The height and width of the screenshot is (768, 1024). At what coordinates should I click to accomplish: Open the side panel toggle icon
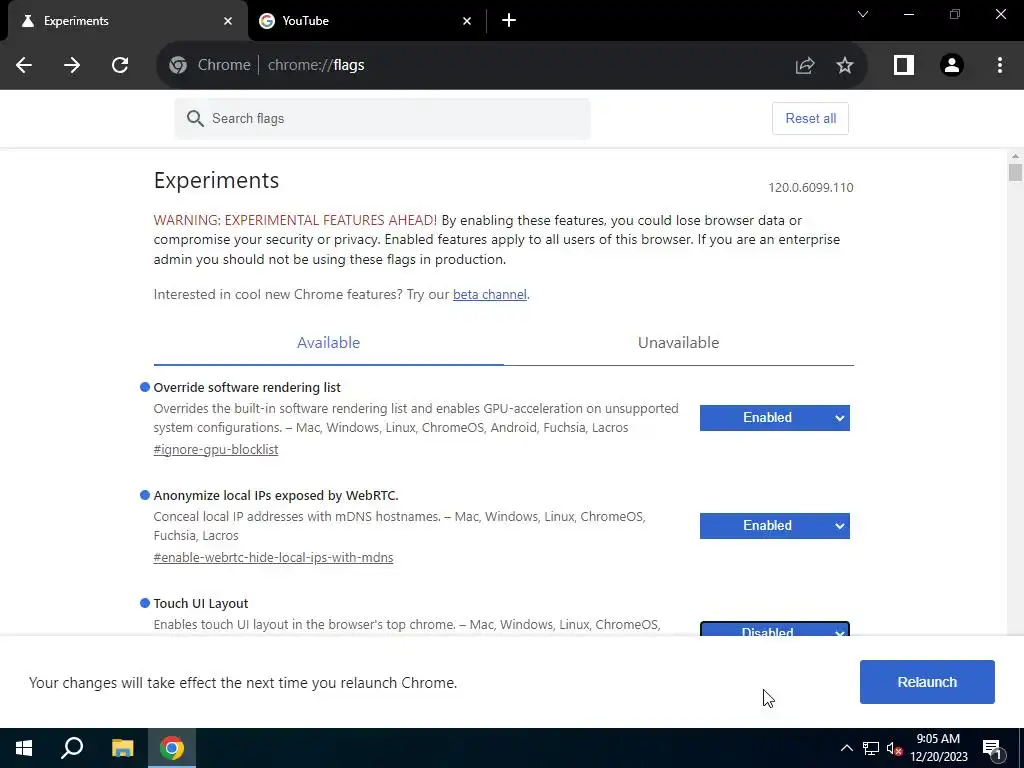(904, 65)
